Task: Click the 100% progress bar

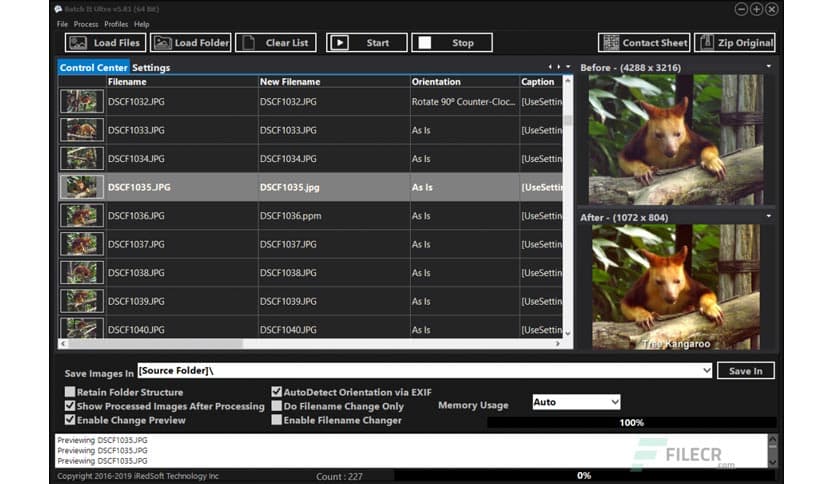Action: pos(631,423)
